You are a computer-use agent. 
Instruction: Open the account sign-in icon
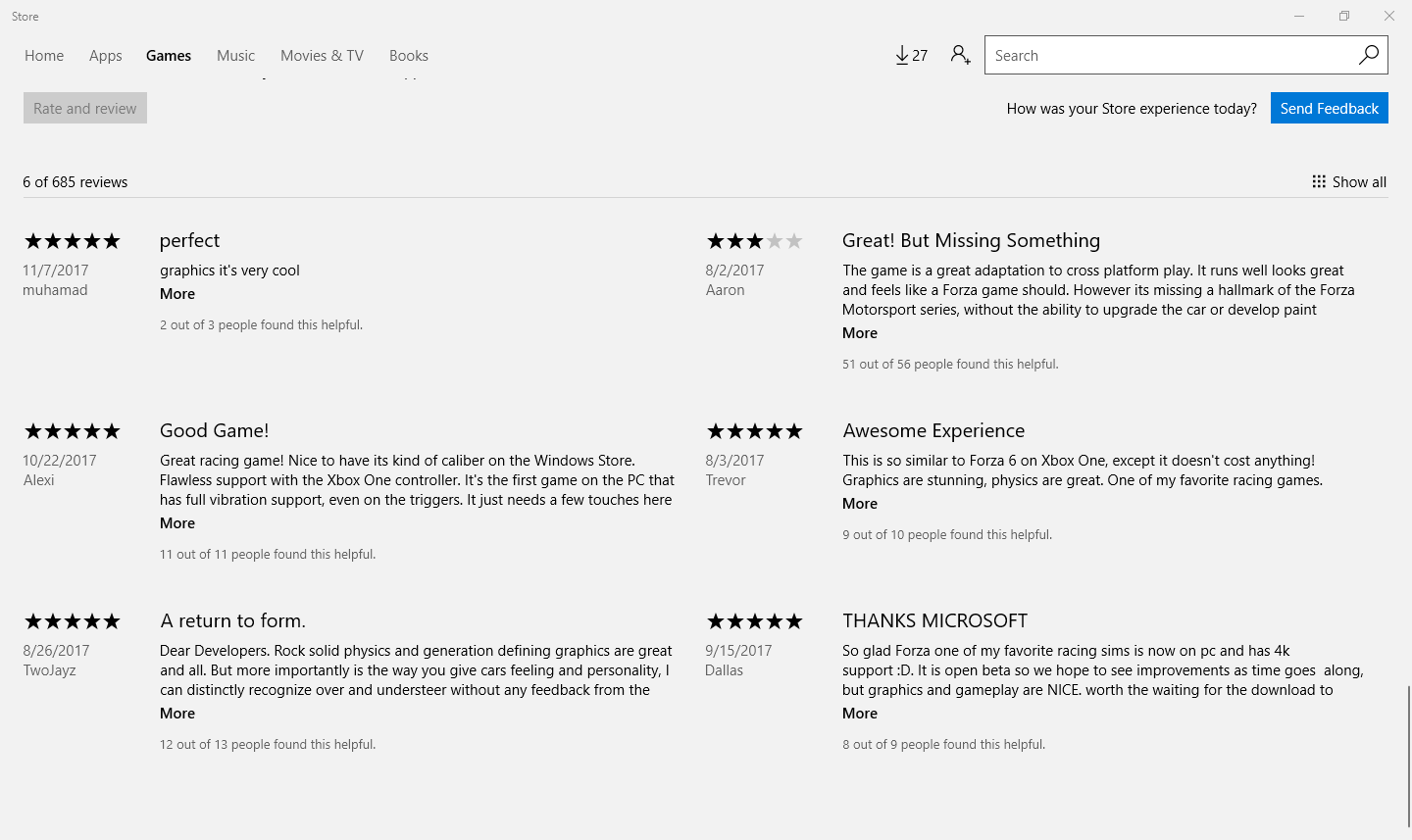click(961, 56)
